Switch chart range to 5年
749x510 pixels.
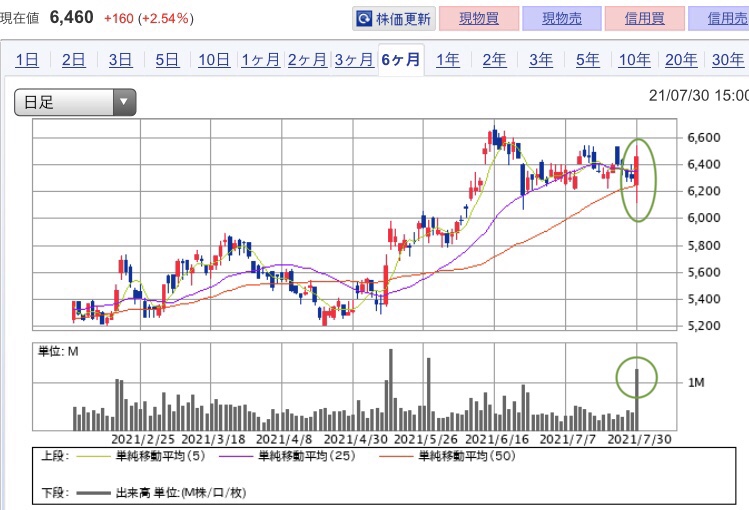point(588,60)
